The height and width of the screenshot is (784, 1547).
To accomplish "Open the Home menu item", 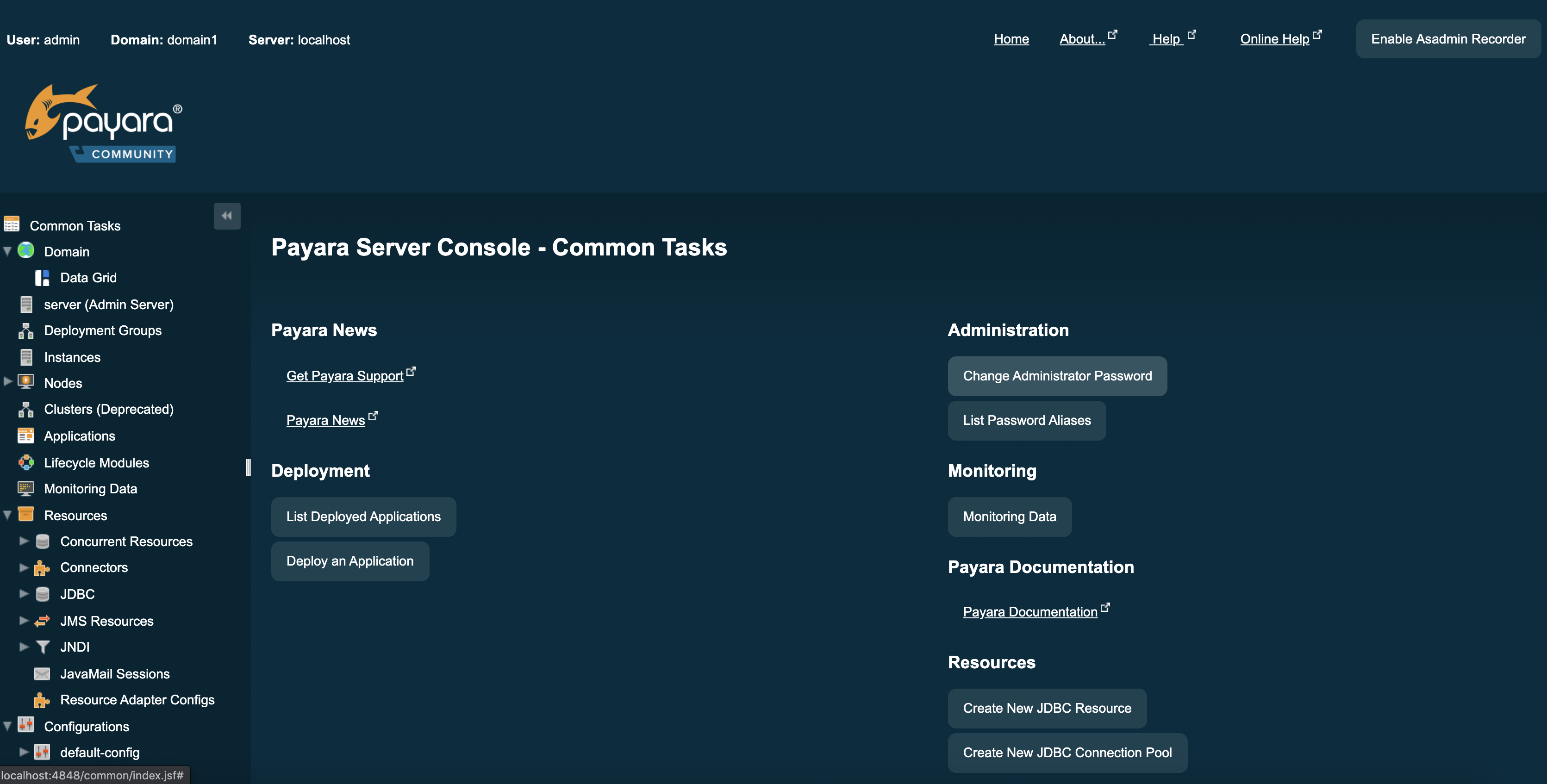I will [x=1011, y=37].
